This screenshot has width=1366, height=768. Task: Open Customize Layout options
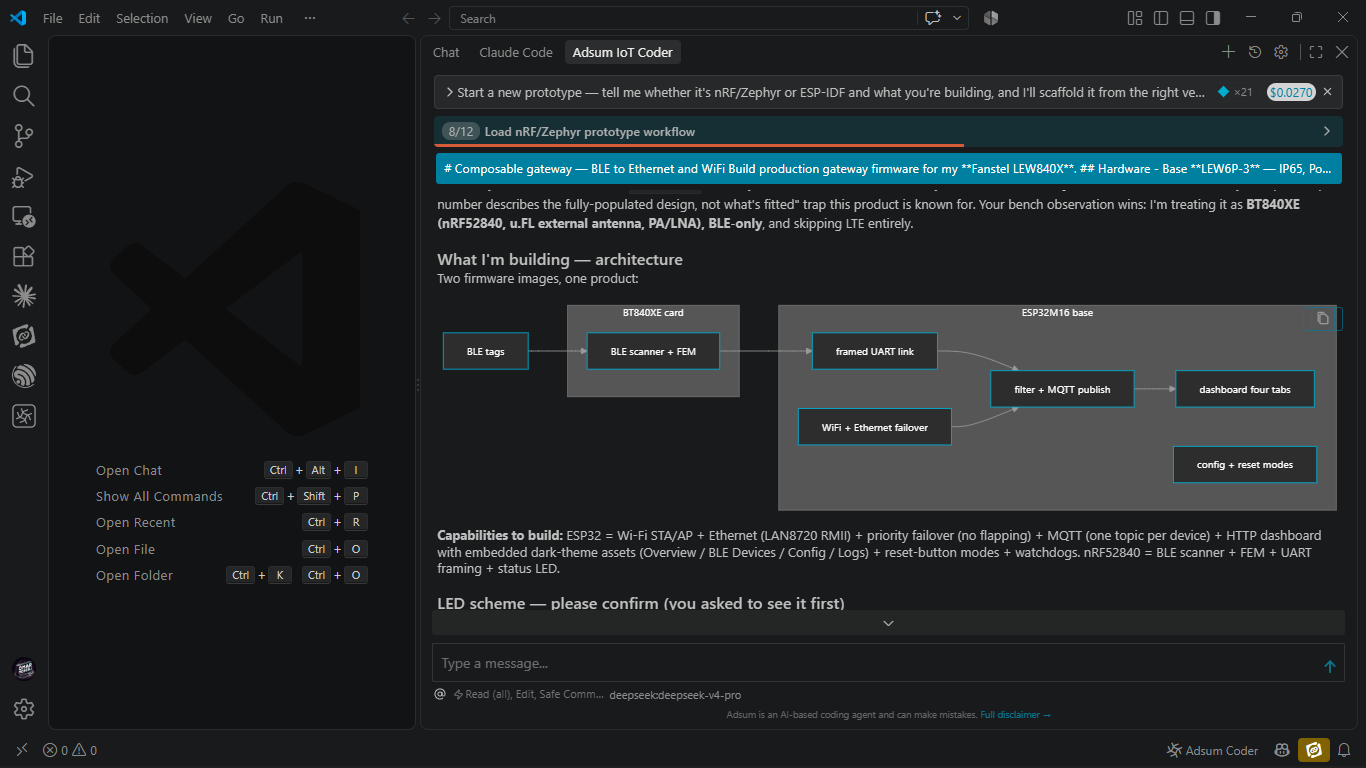[x=1135, y=18]
